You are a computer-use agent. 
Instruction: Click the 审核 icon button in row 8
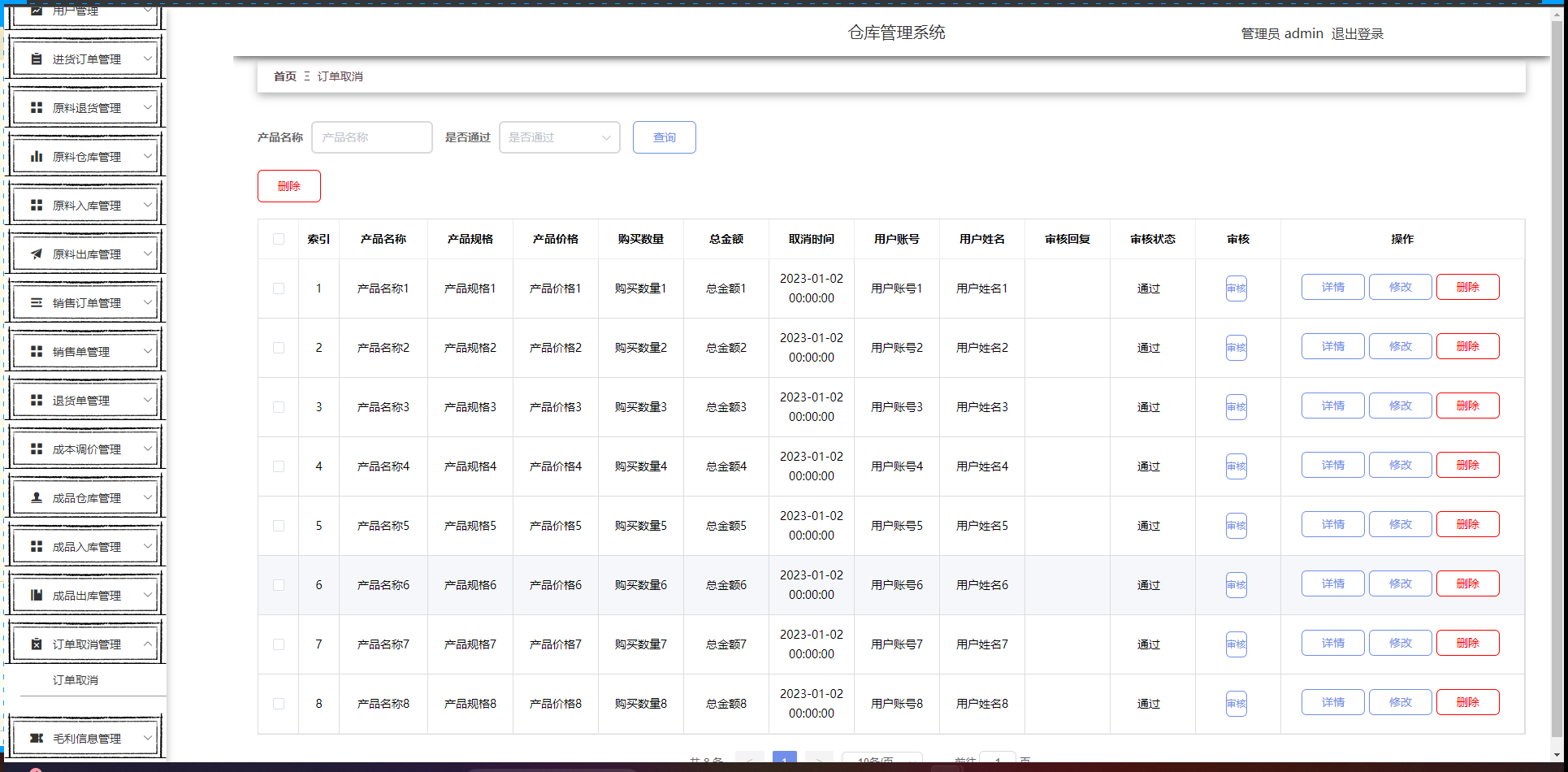1237,704
